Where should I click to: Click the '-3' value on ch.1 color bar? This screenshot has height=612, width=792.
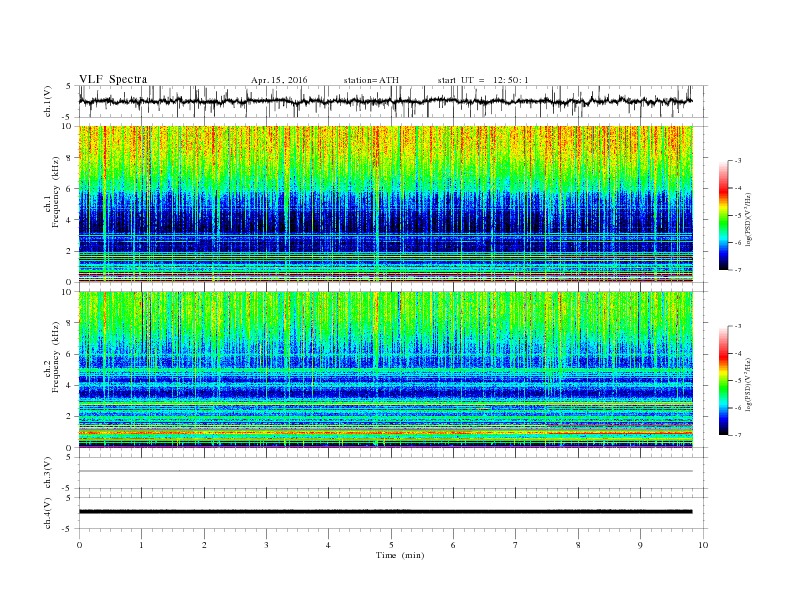[x=738, y=161]
